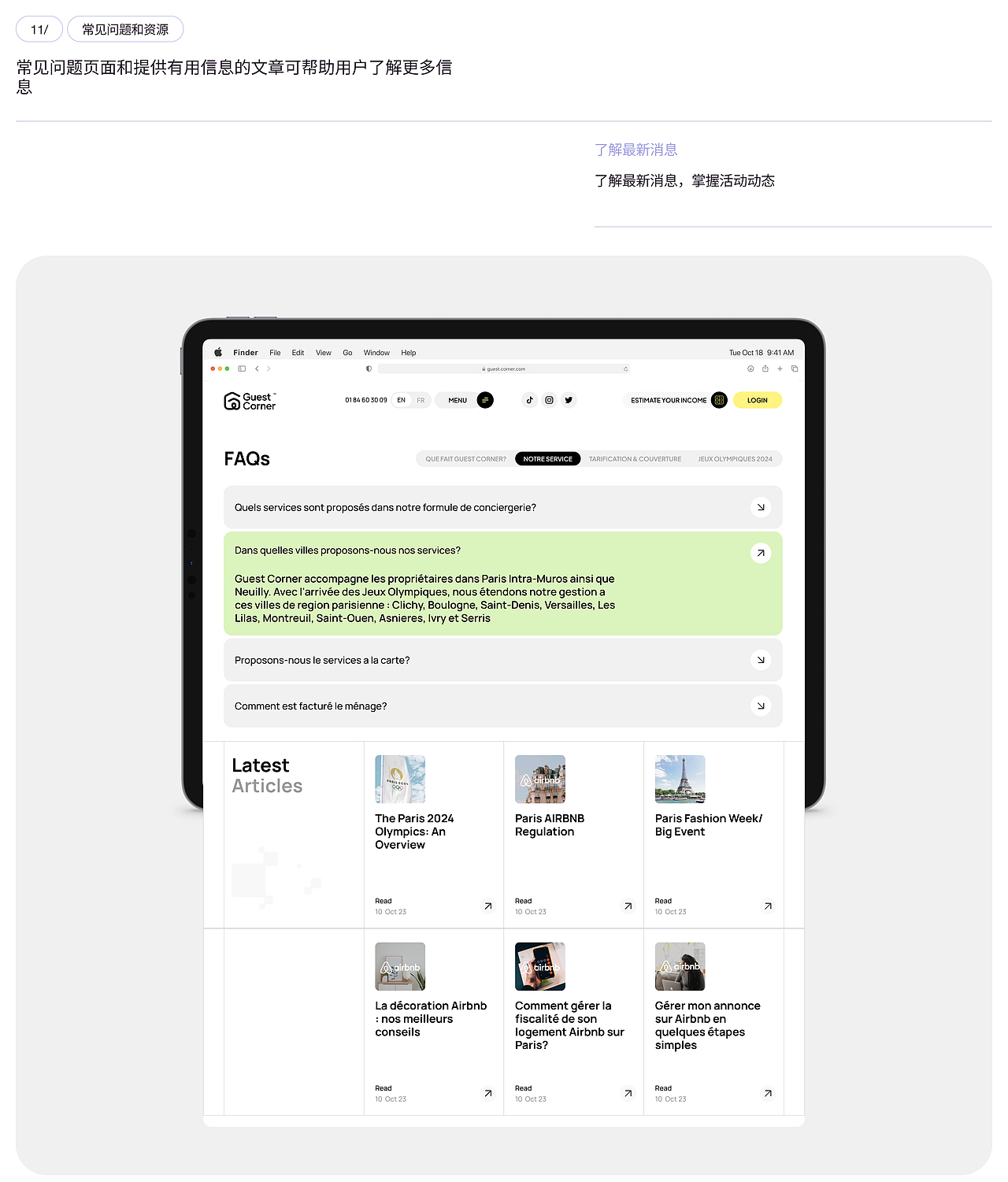Open a new tab with the plus icon
This screenshot has width=1008, height=1182.
(x=780, y=369)
